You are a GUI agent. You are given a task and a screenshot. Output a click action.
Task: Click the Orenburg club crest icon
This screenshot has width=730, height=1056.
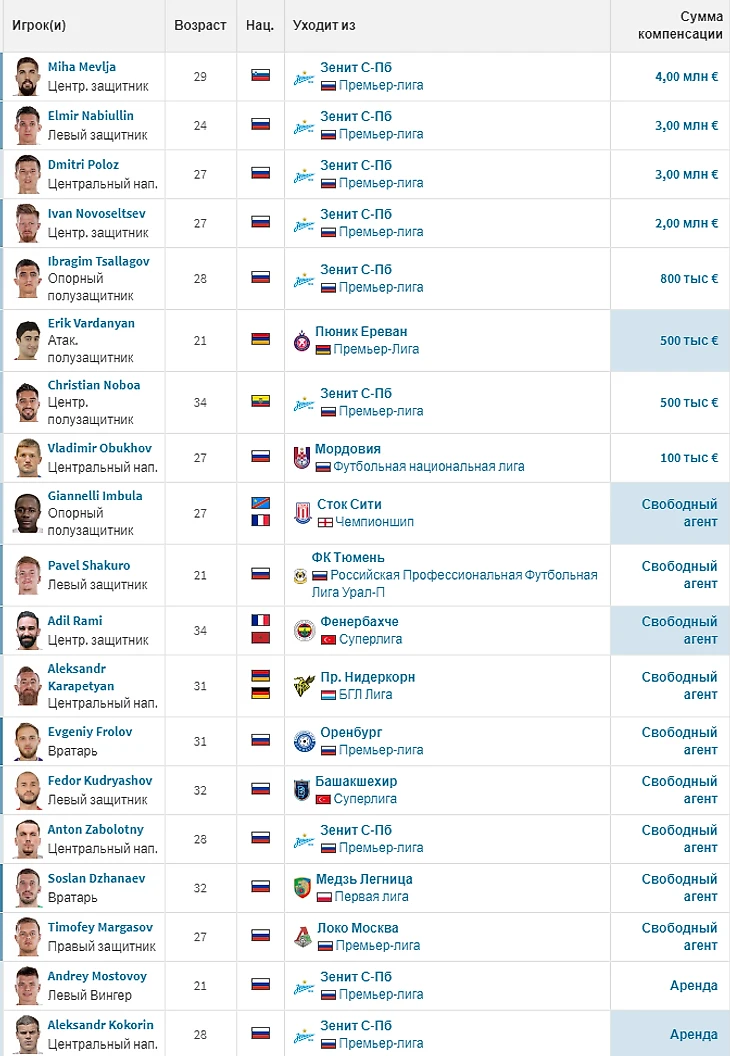click(x=304, y=741)
